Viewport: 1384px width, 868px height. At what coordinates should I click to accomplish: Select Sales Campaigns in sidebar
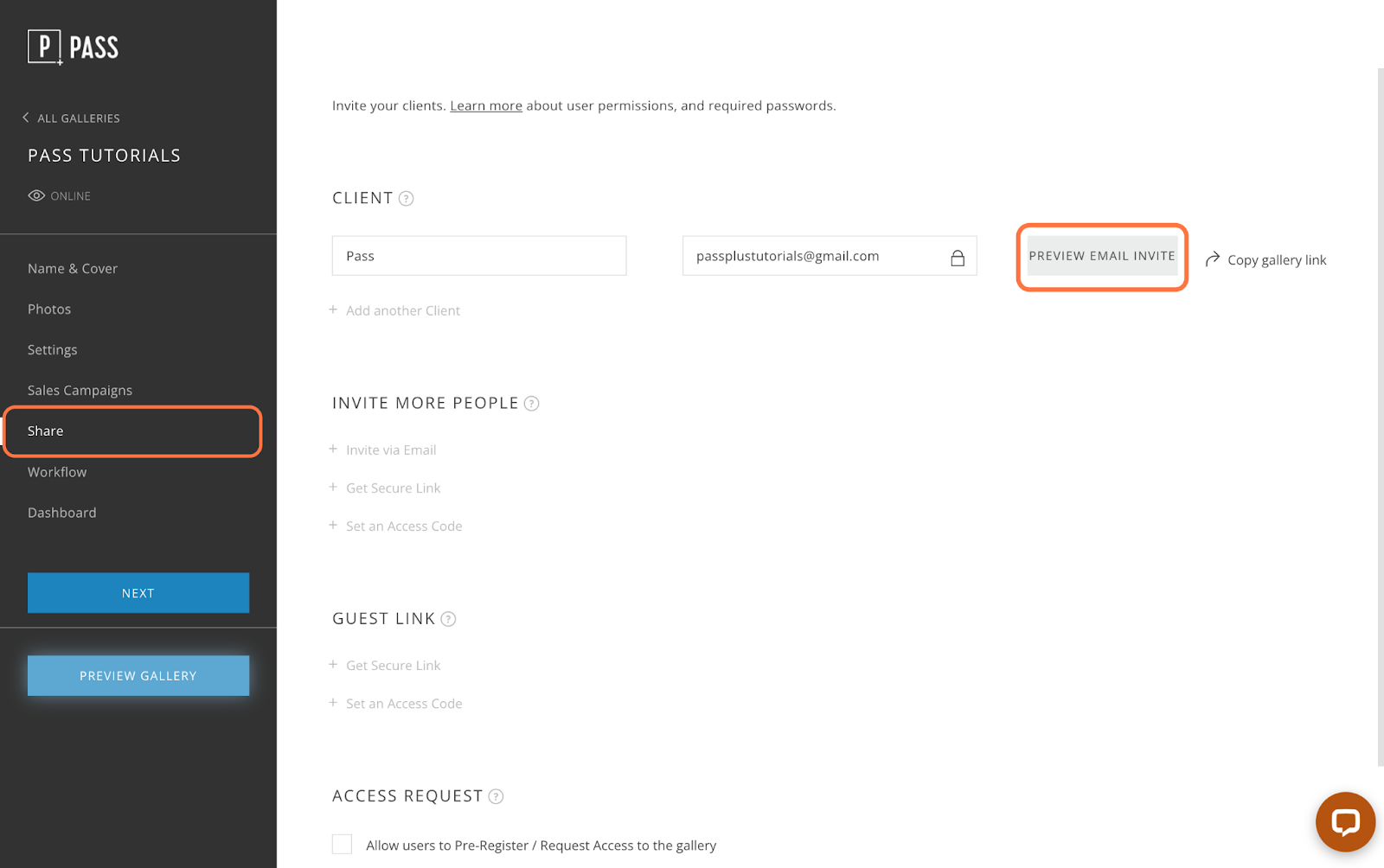point(80,391)
